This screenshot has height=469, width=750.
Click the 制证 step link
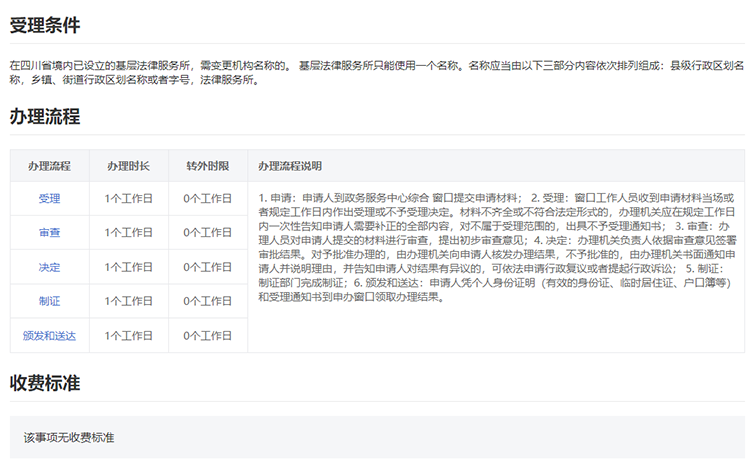49,301
